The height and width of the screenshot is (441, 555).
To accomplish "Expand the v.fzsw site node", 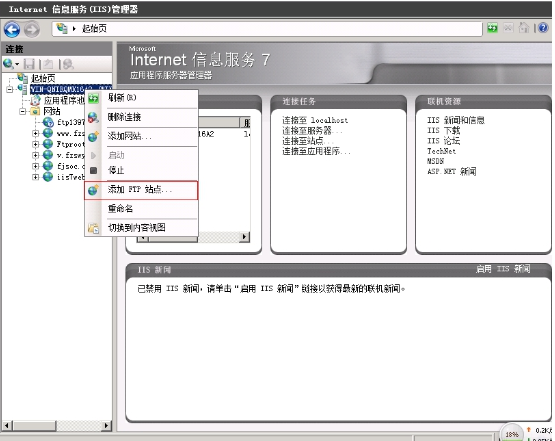I will click(35, 155).
